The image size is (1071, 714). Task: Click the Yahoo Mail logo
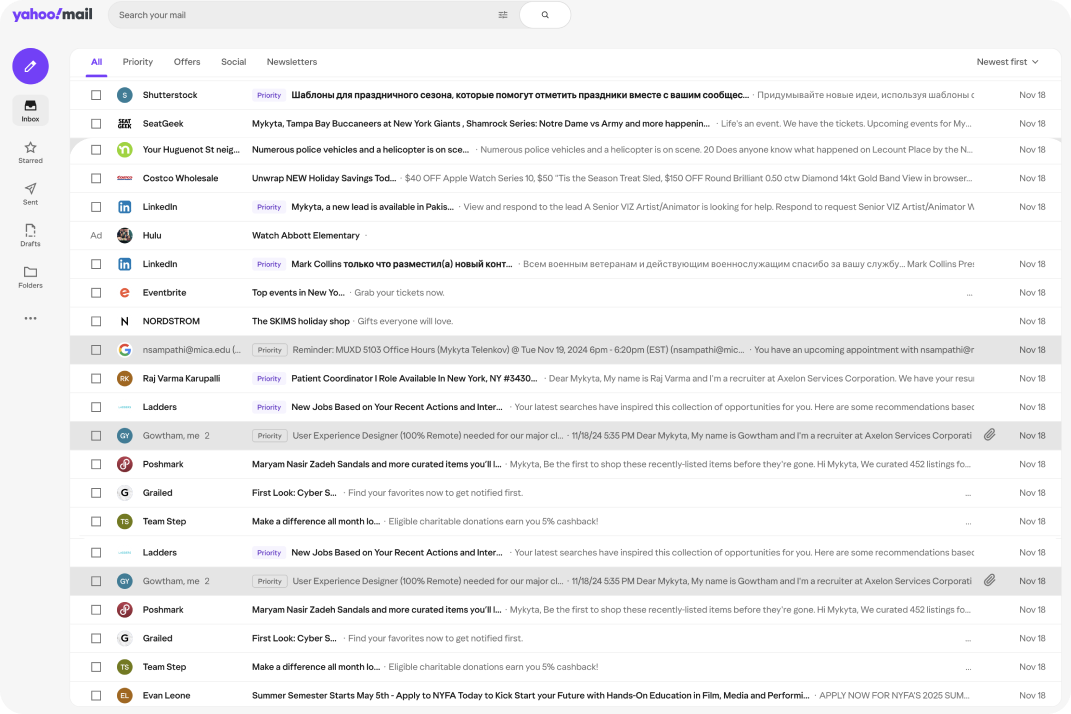[x=53, y=14]
